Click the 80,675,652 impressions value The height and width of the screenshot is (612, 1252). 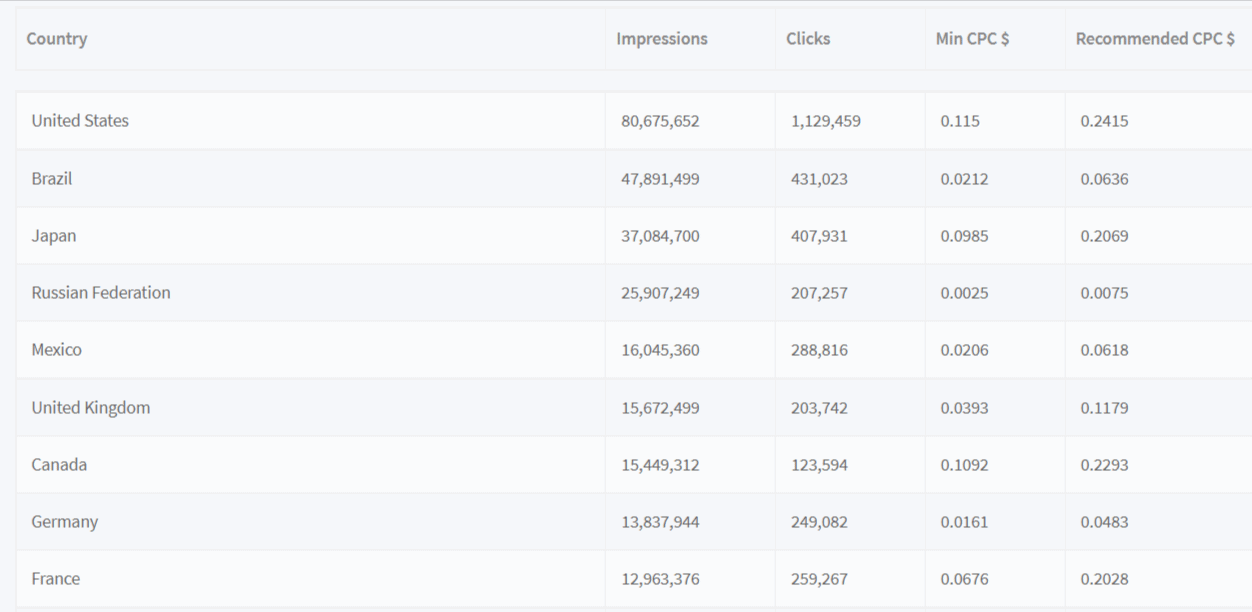pos(660,121)
